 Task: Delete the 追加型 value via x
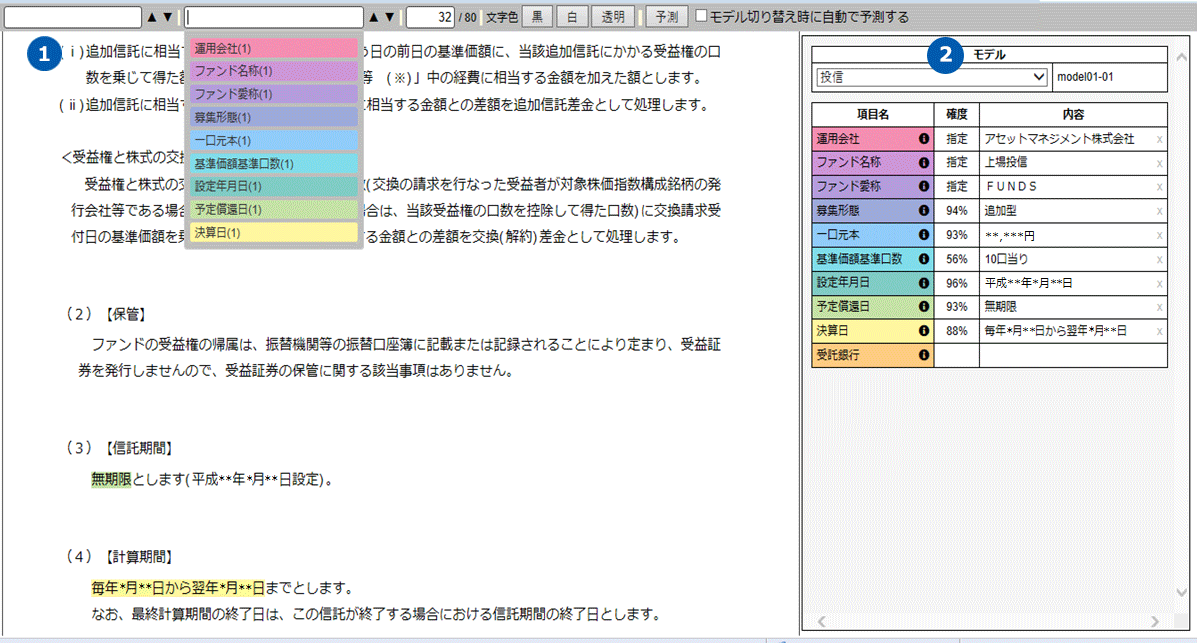1160,211
